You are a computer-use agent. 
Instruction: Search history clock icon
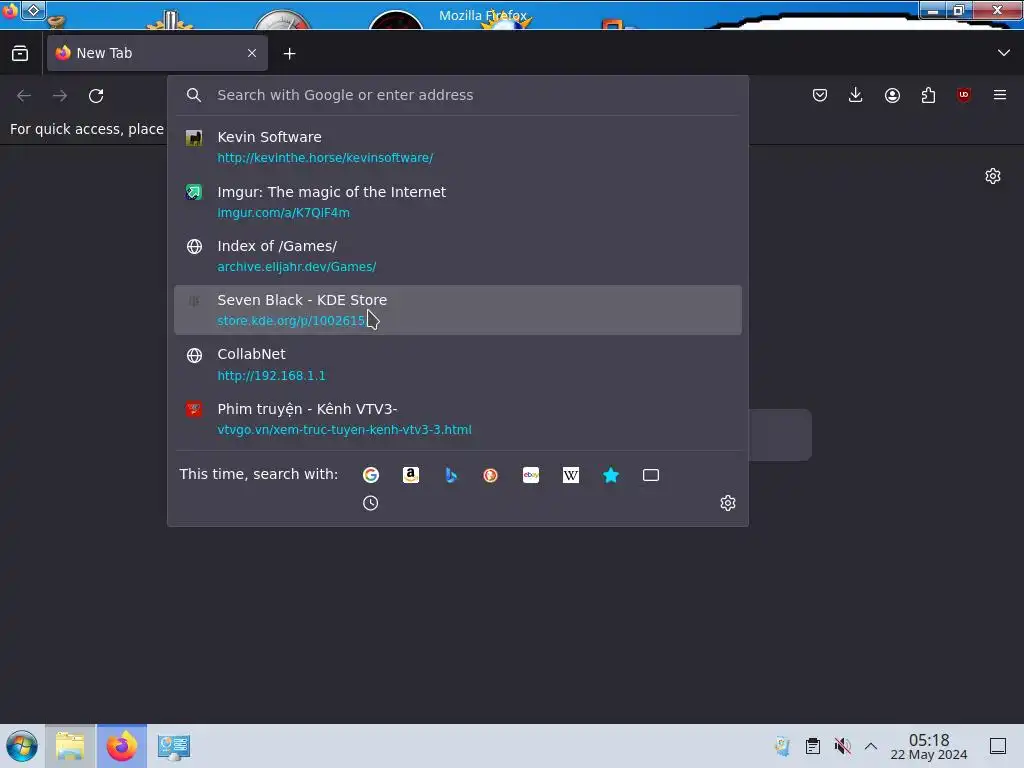[370, 503]
